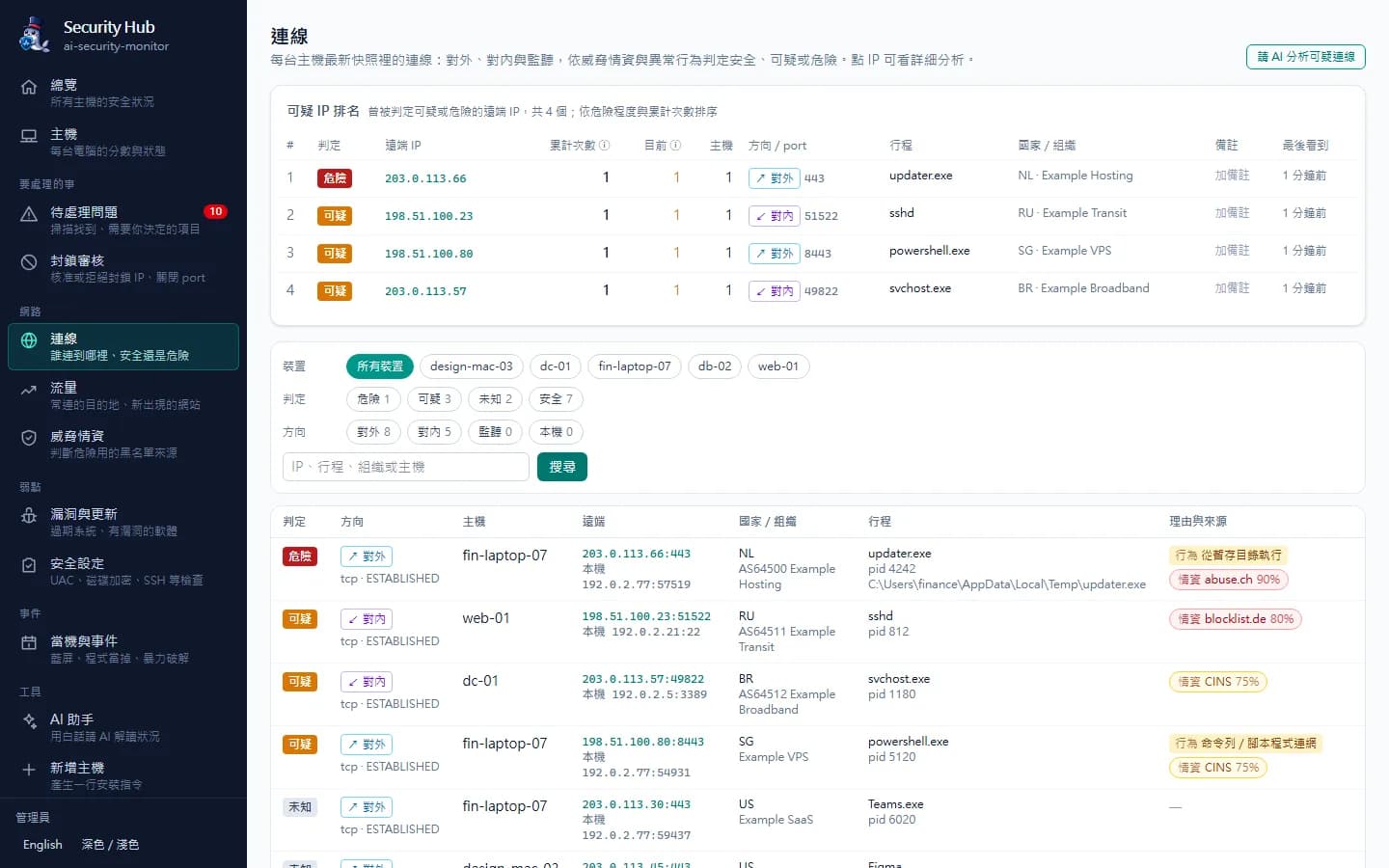
Task: Open 漏洞與更新 bug icon
Action: [29, 516]
